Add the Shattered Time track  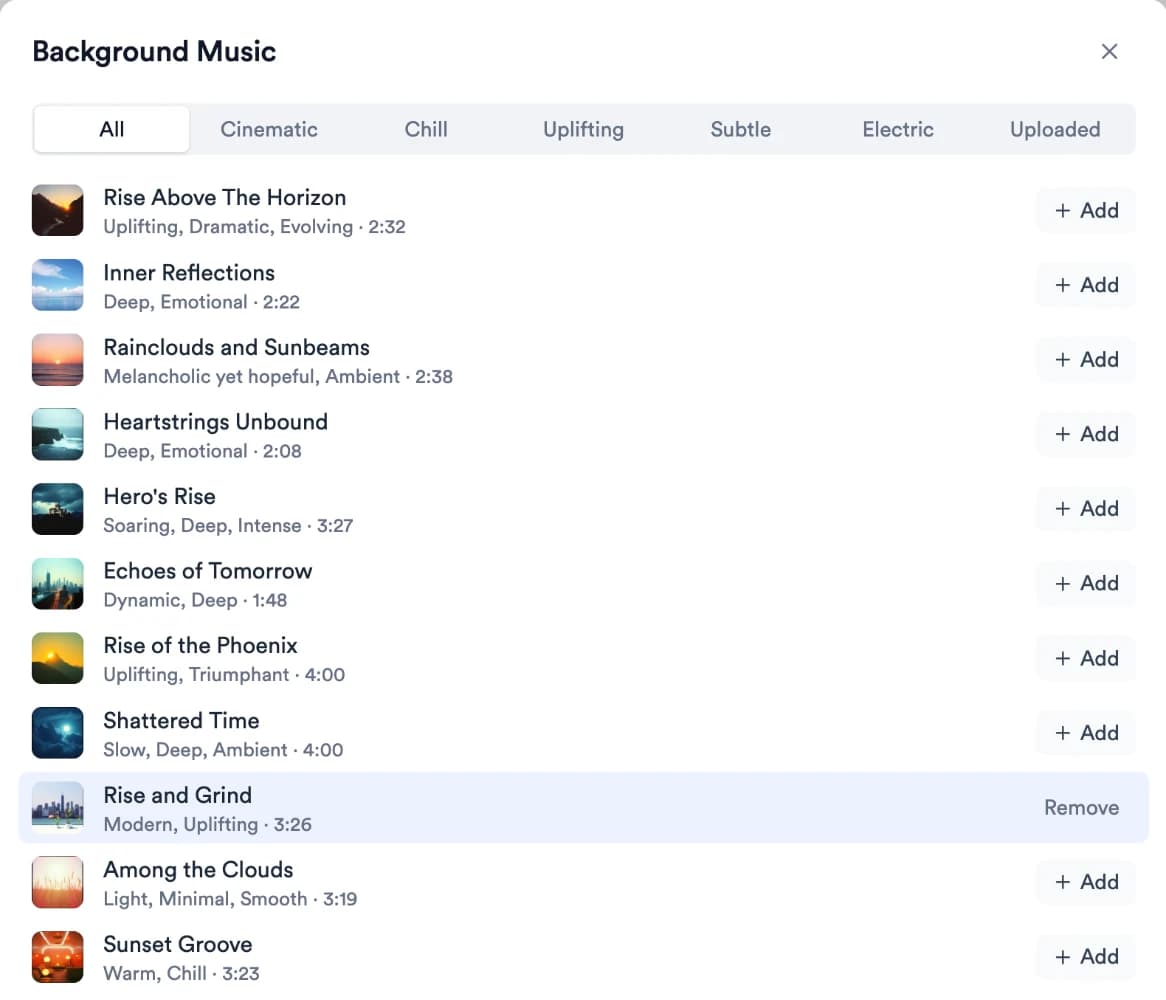point(1086,732)
